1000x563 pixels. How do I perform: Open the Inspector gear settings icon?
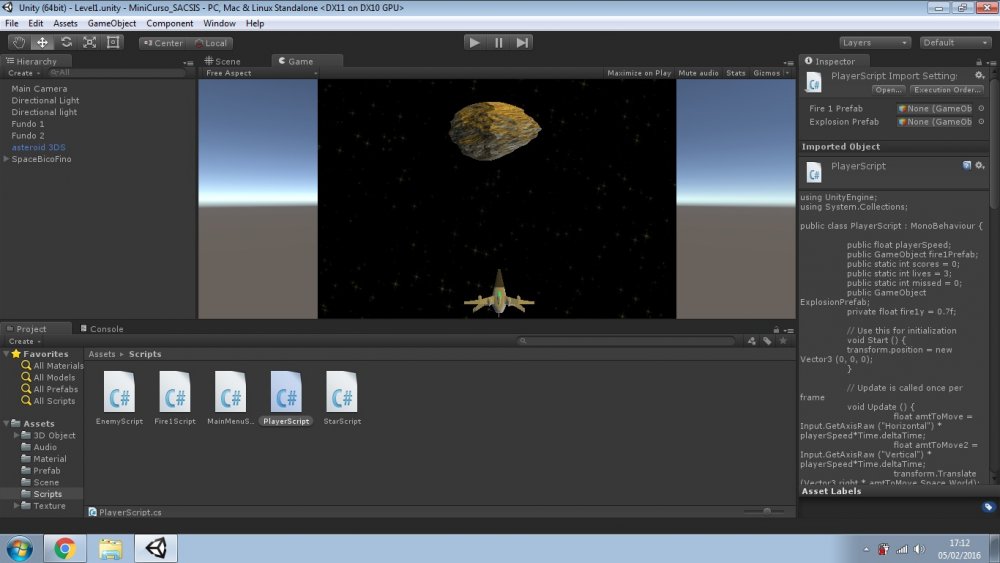pos(980,75)
